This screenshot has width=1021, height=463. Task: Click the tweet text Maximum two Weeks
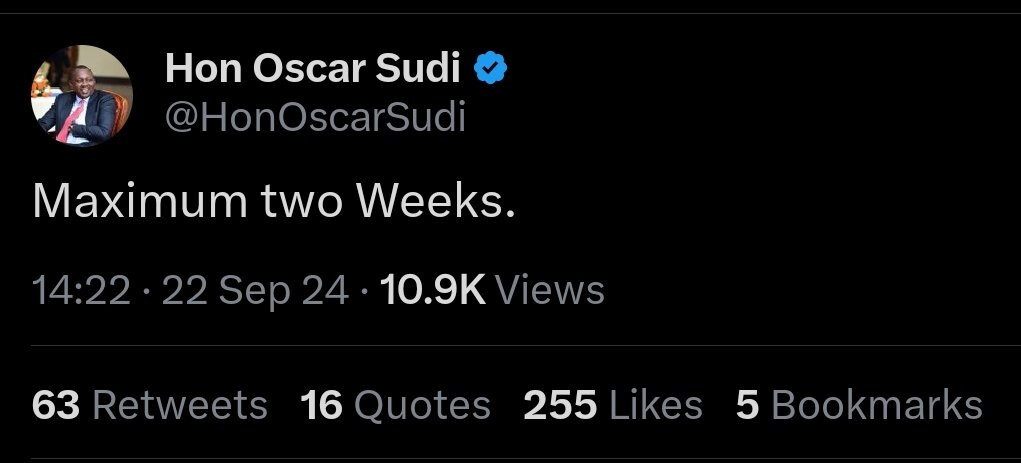273,202
